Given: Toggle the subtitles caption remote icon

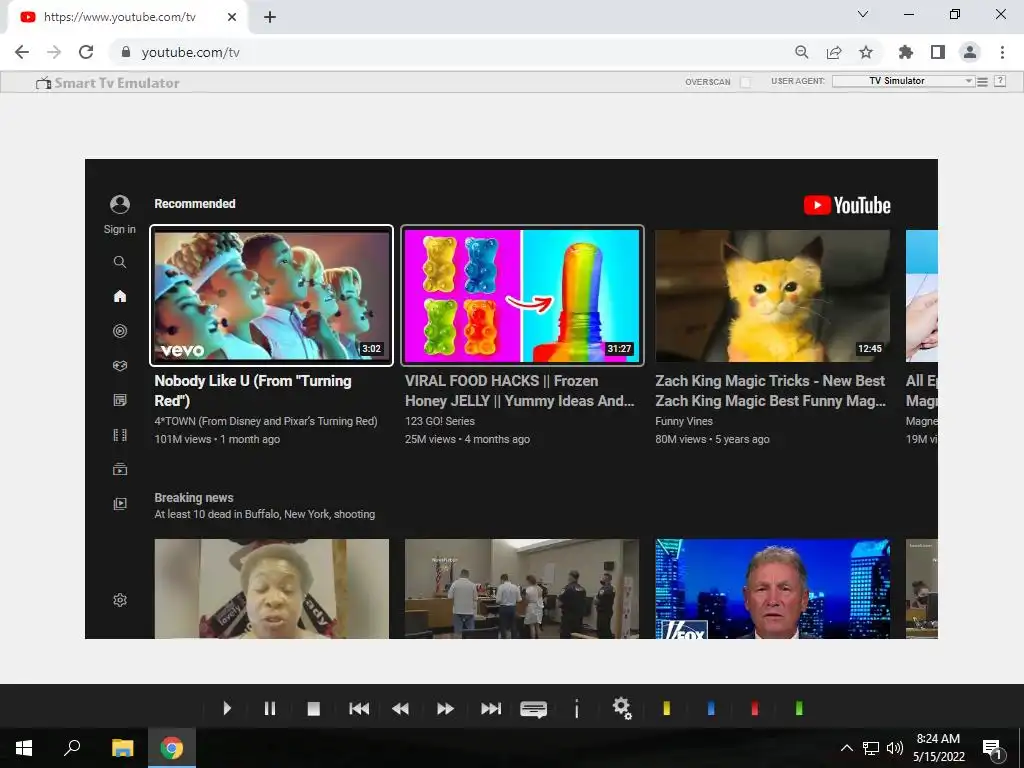Looking at the screenshot, I should 534,709.
